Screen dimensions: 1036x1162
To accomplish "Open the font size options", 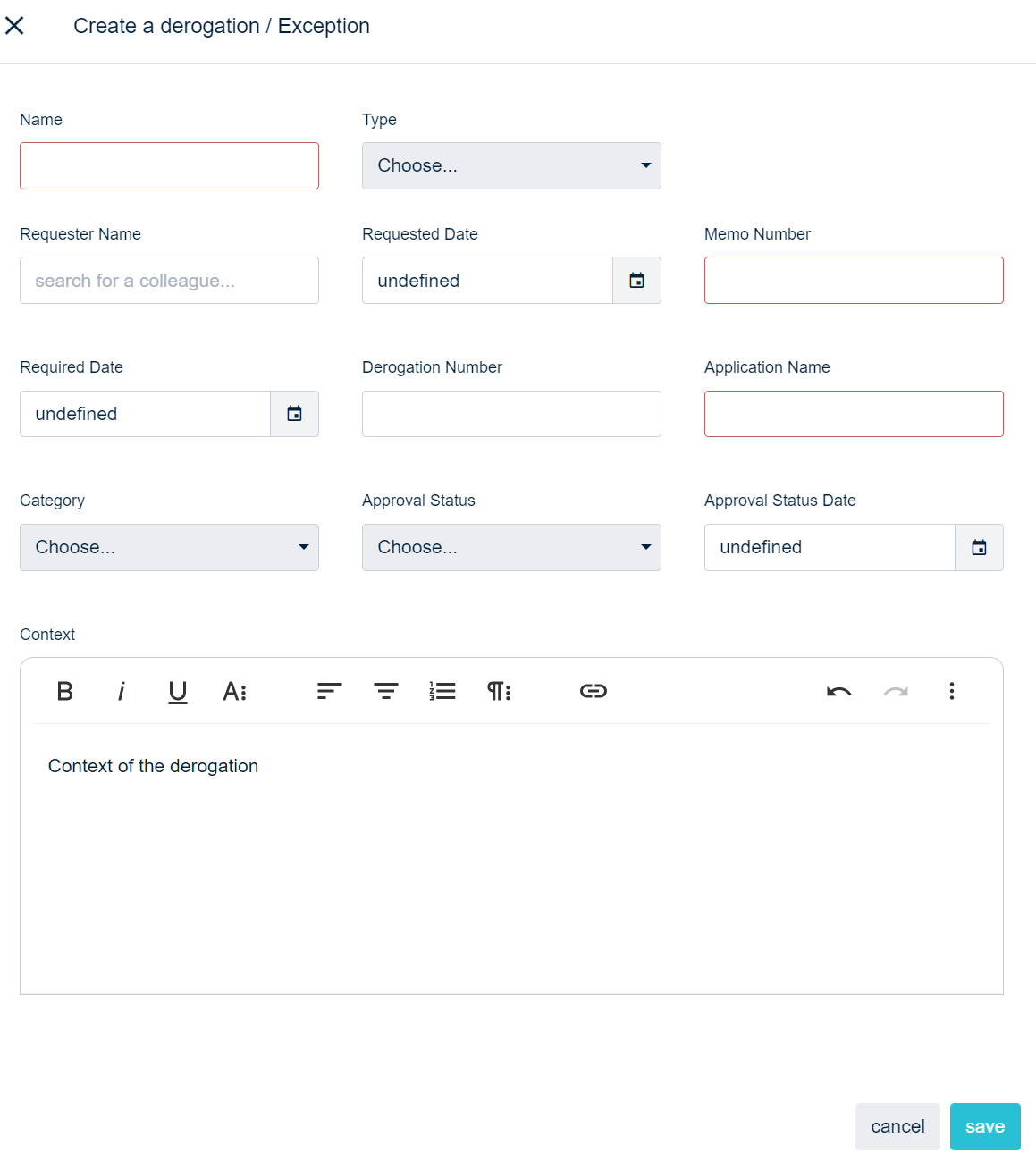I will [x=234, y=691].
